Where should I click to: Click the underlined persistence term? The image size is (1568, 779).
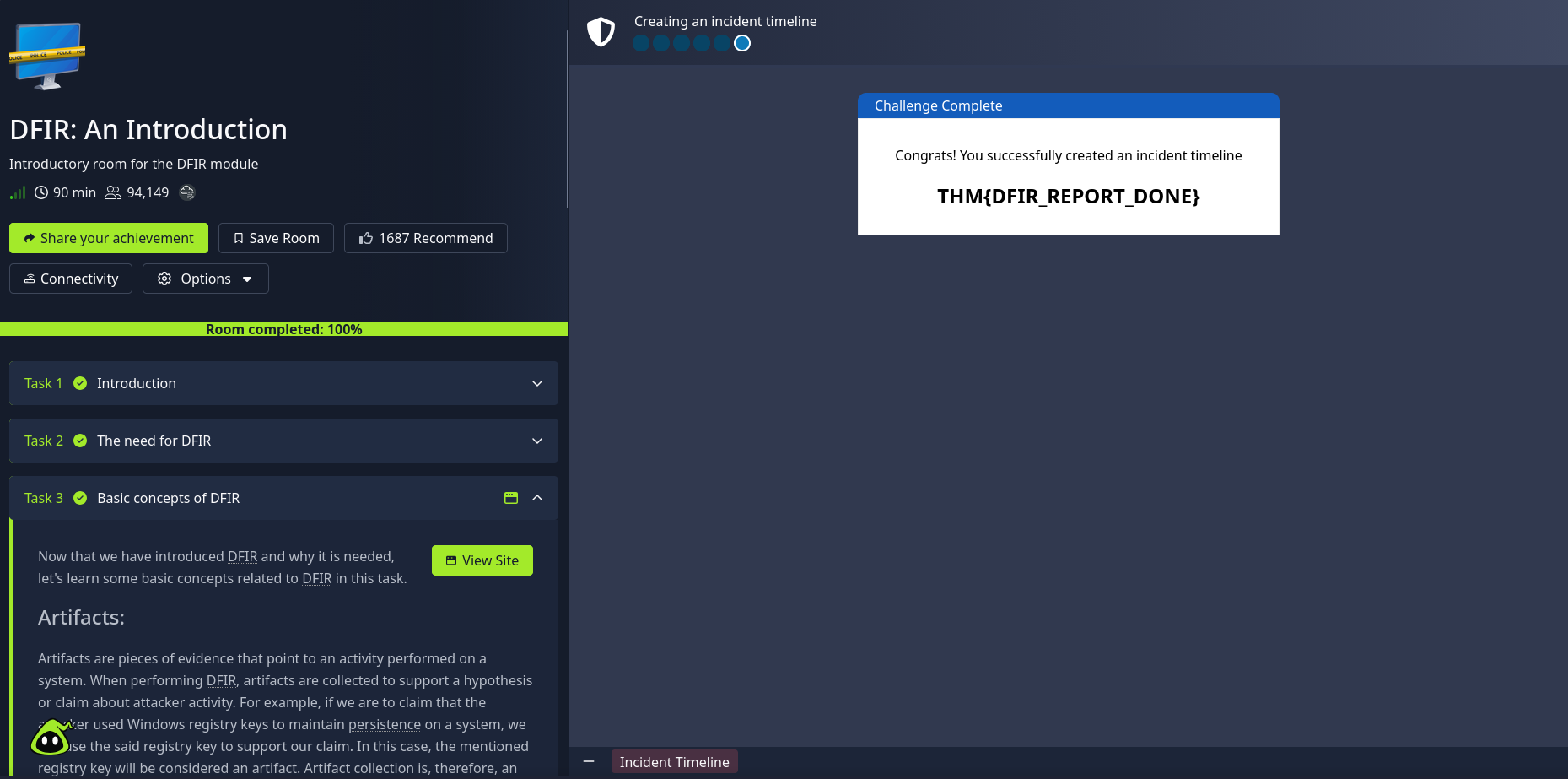tap(385, 724)
